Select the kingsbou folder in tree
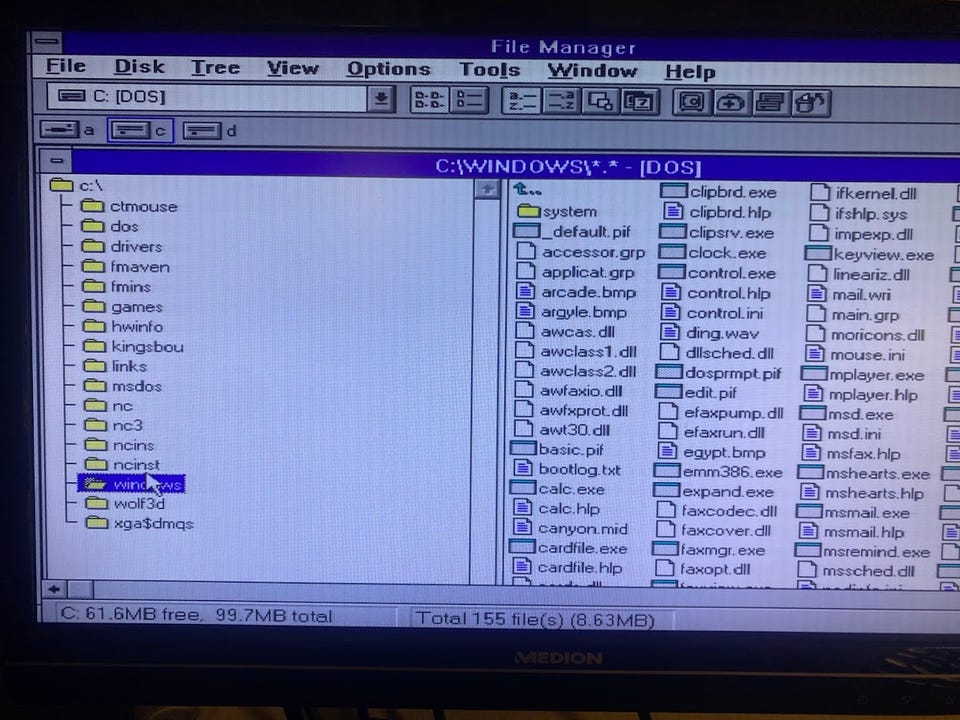 click(x=133, y=347)
